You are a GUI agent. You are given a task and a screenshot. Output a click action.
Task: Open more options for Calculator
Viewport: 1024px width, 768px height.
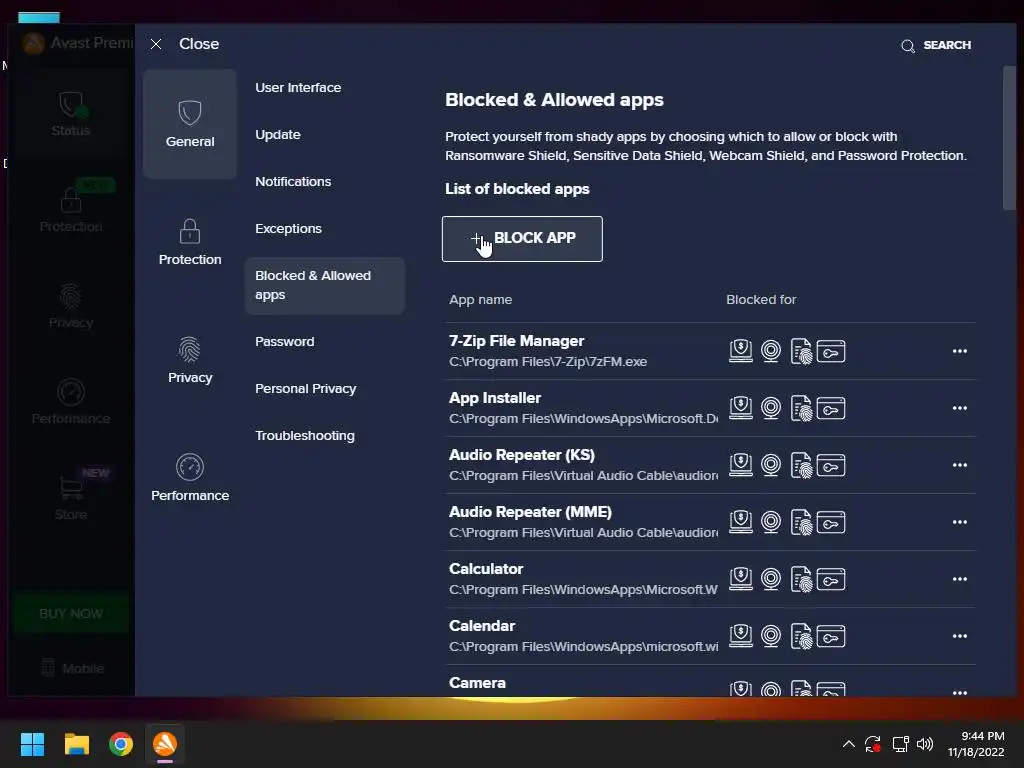(x=959, y=579)
